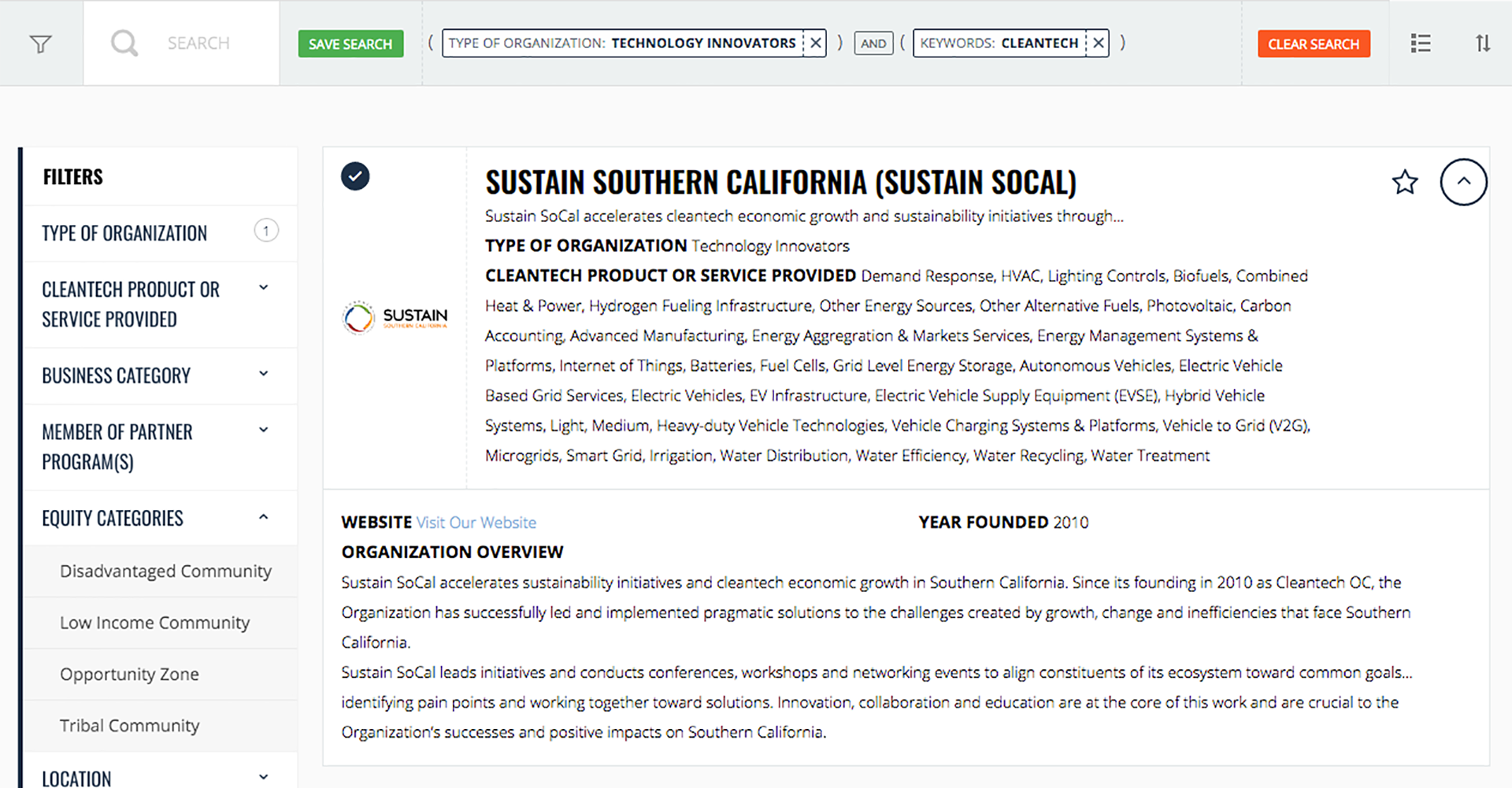Click the Sustain SoCal logo thumbnail
The width and height of the screenshot is (1512, 788).
pyautogui.click(x=395, y=317)
